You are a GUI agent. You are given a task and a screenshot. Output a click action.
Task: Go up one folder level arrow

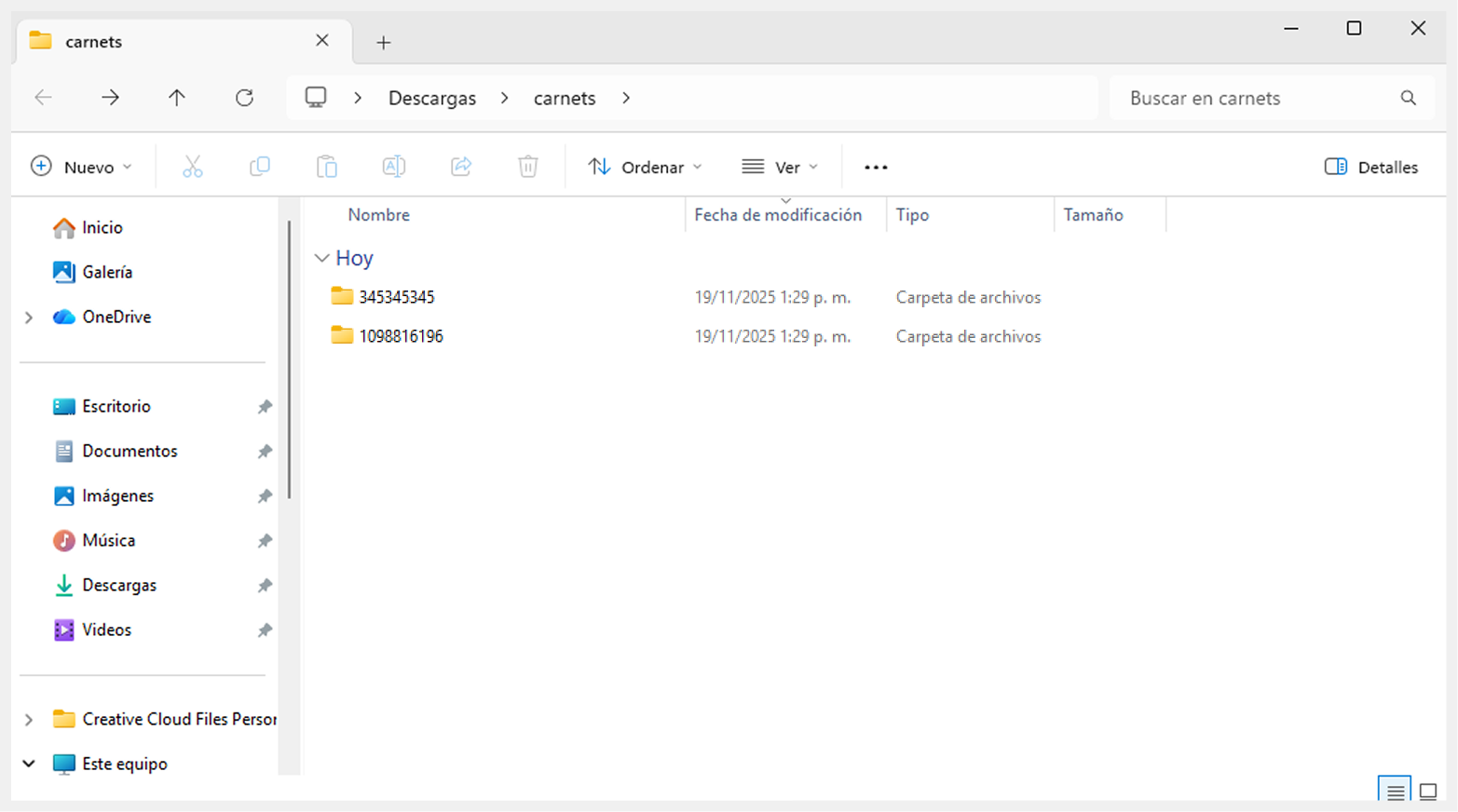(177, 98)
